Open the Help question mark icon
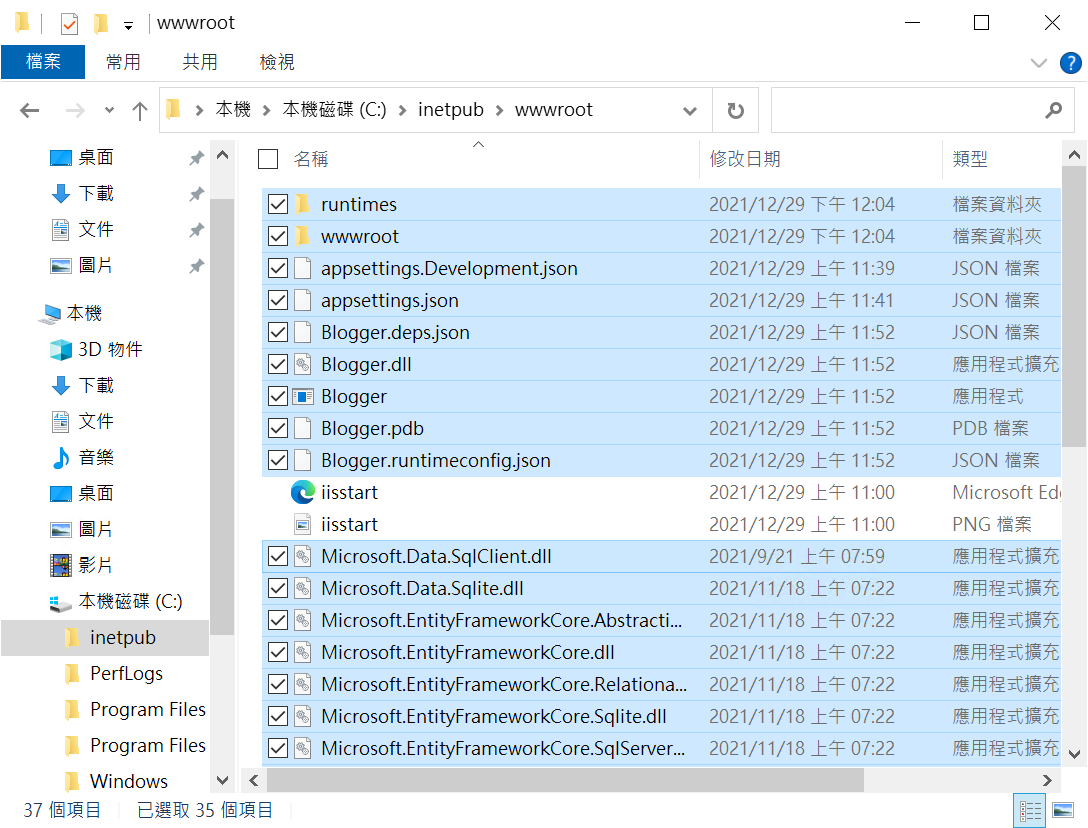1088x828 pixels. (x=1071, y=62)
